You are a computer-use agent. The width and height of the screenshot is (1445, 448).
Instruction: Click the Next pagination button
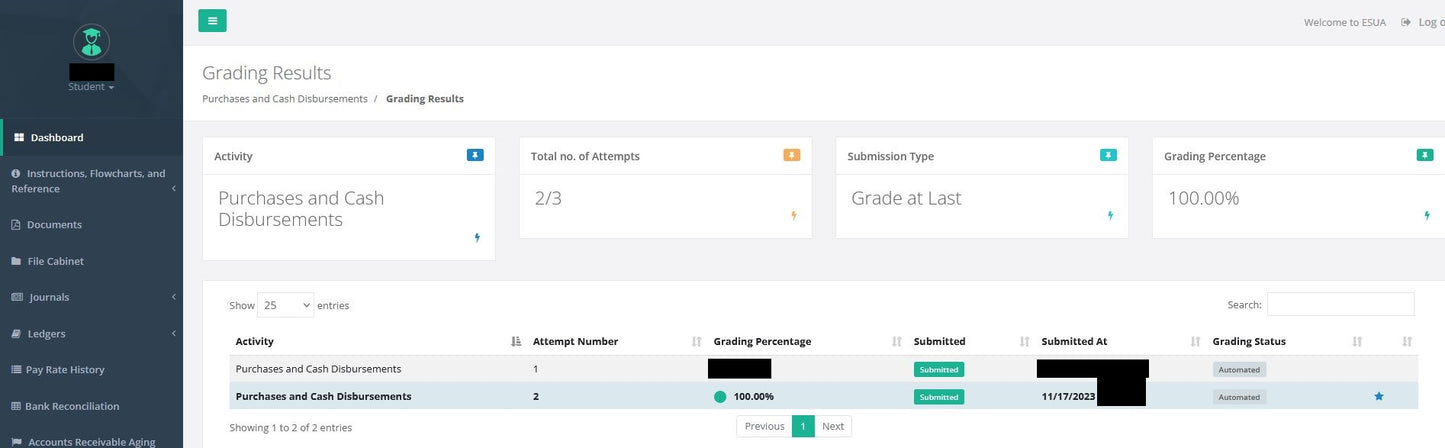(833, 426)
